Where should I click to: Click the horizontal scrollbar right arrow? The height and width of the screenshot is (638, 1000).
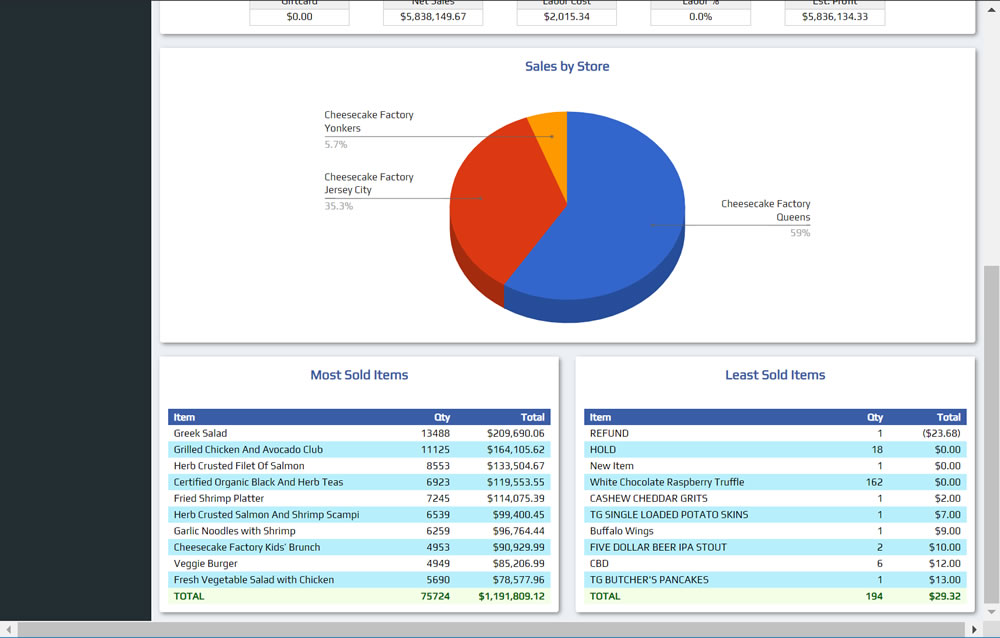(974, 629)
